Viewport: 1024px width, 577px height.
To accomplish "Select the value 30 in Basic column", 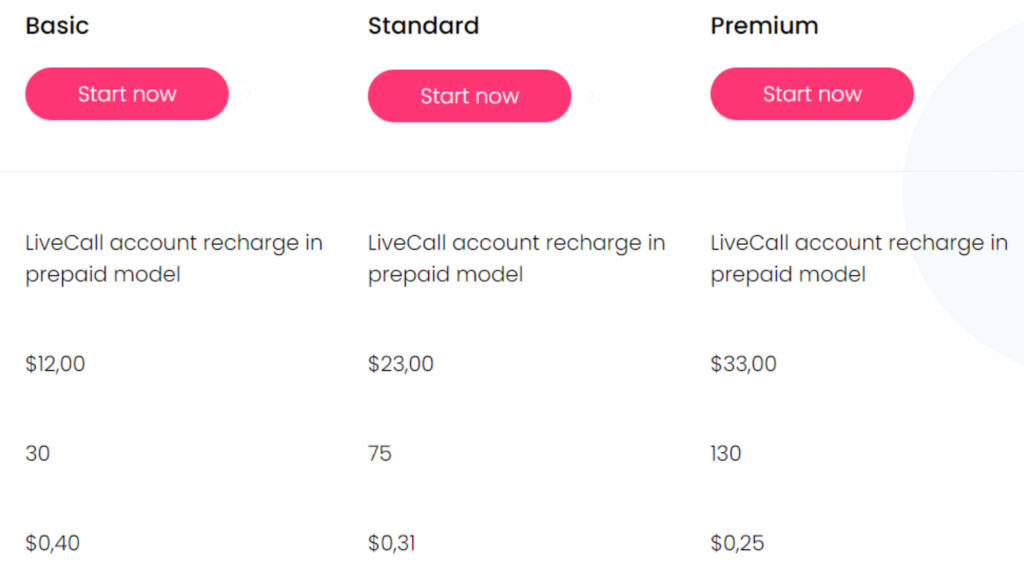I will coord(37,454).
